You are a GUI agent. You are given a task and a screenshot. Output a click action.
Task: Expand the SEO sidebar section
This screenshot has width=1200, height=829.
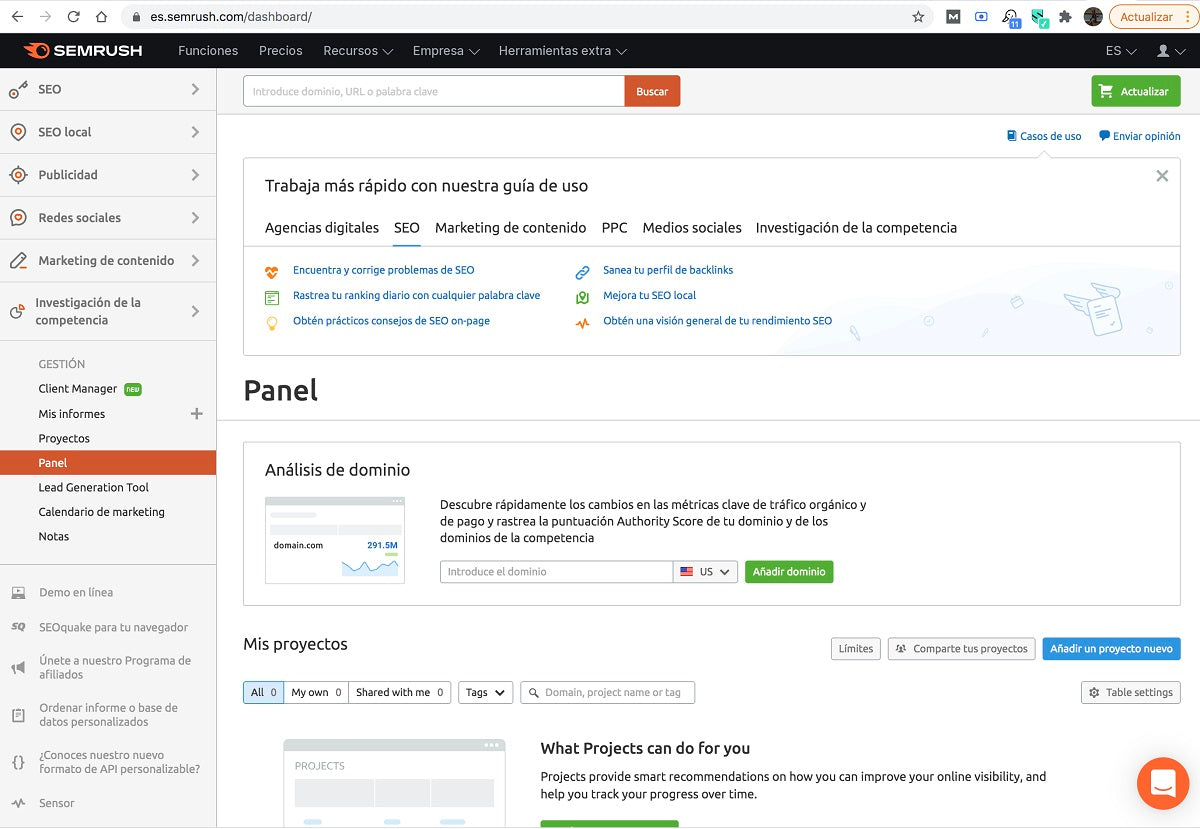[x=195, y=89]
